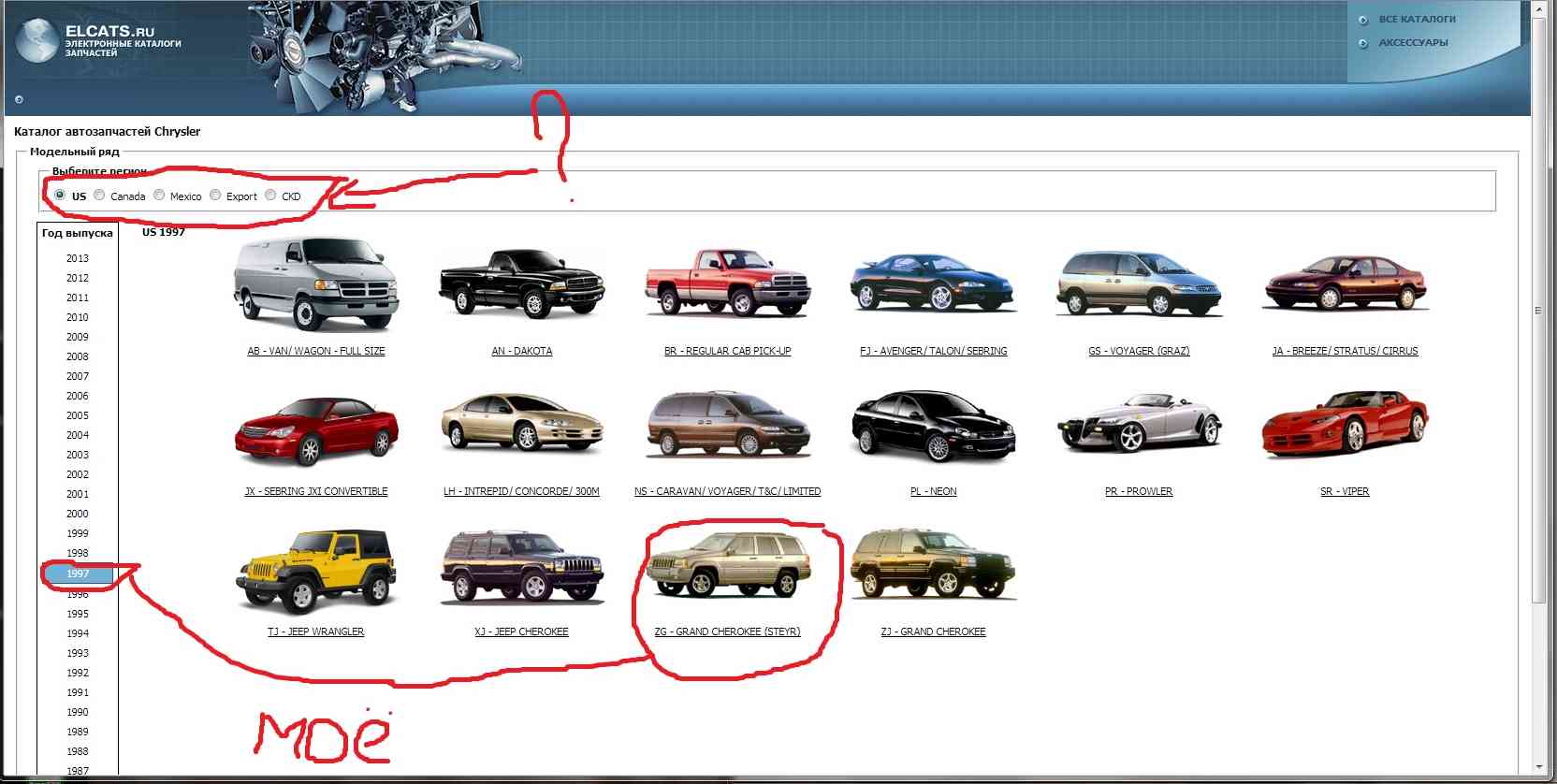The image size is (1557, 784).
Task: Select the Mexico region radio button
Action: click(159, 196)
